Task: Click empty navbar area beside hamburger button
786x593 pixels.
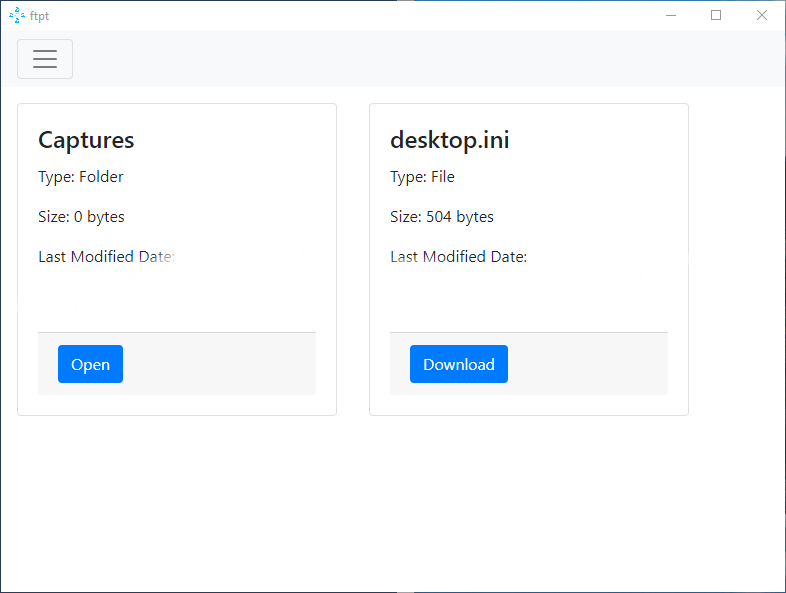Action: 400,59
